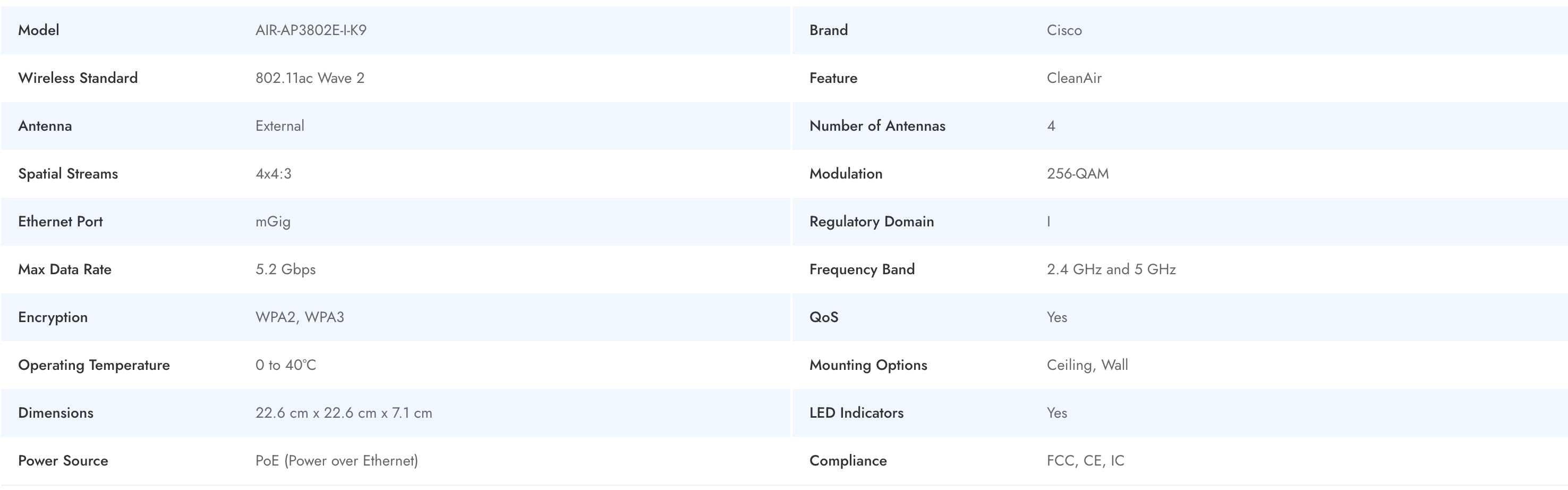The width and height of the screenshot is (1568, 490).
Task: Click the Regulatory Domain label
Action: click(871, 222)
